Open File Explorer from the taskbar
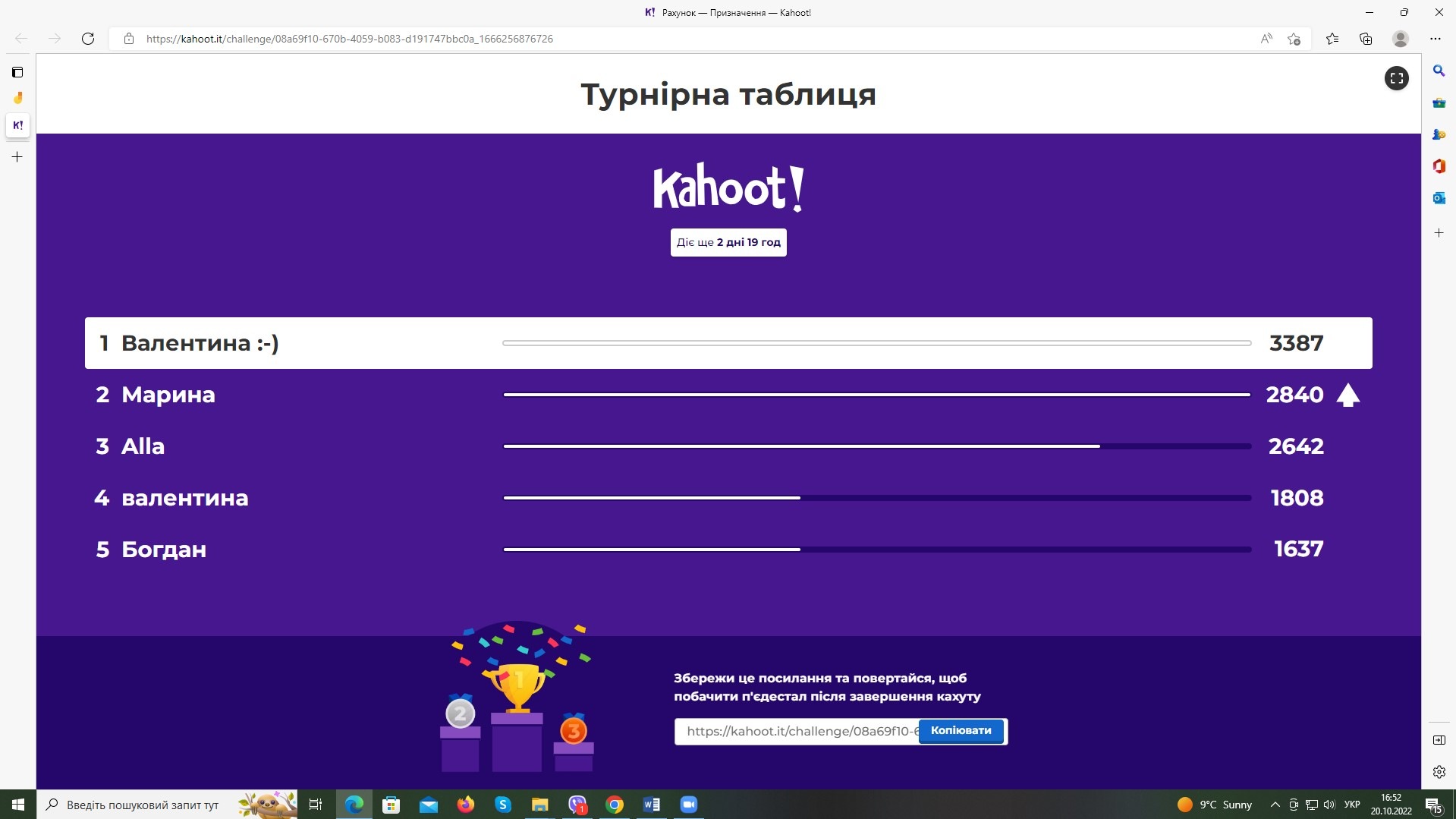The image size is (1456, 819). coord(540,805)
